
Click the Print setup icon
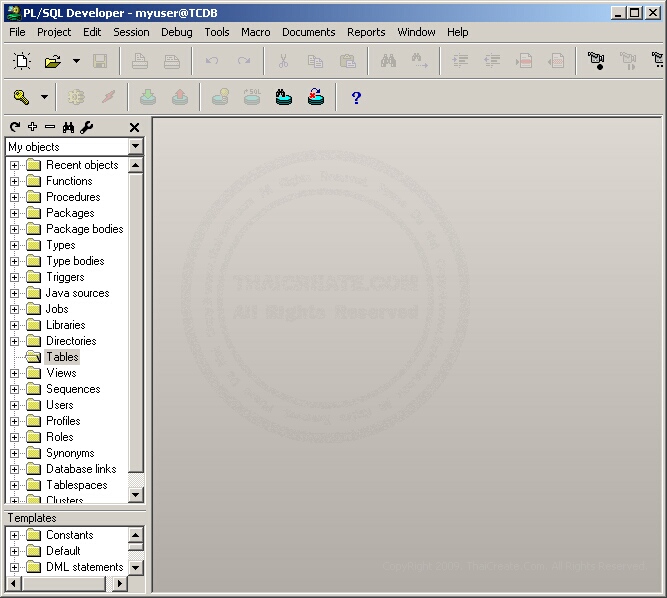click(x=172, y=61)
